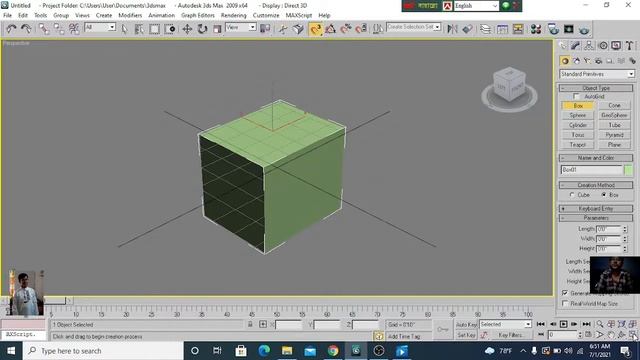Image resolution: width=640 pixels, height=360 pixels.
Task: Click the Go to End button
Action: [x=587, y=324]
